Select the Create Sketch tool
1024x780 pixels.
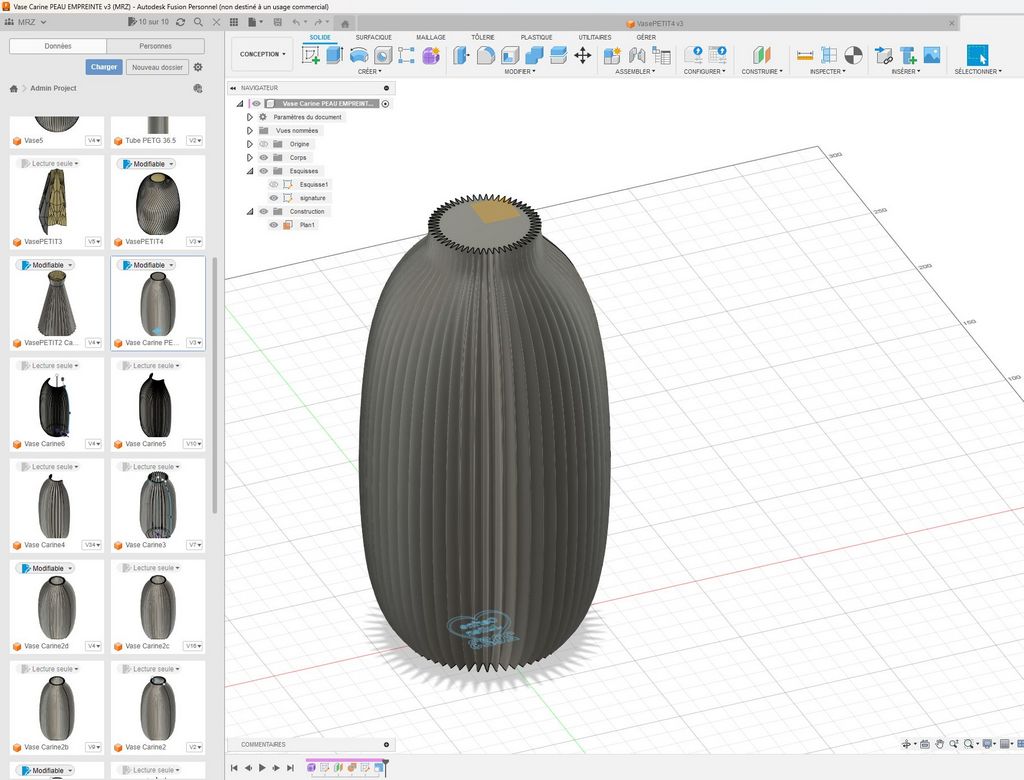(311, 55)
